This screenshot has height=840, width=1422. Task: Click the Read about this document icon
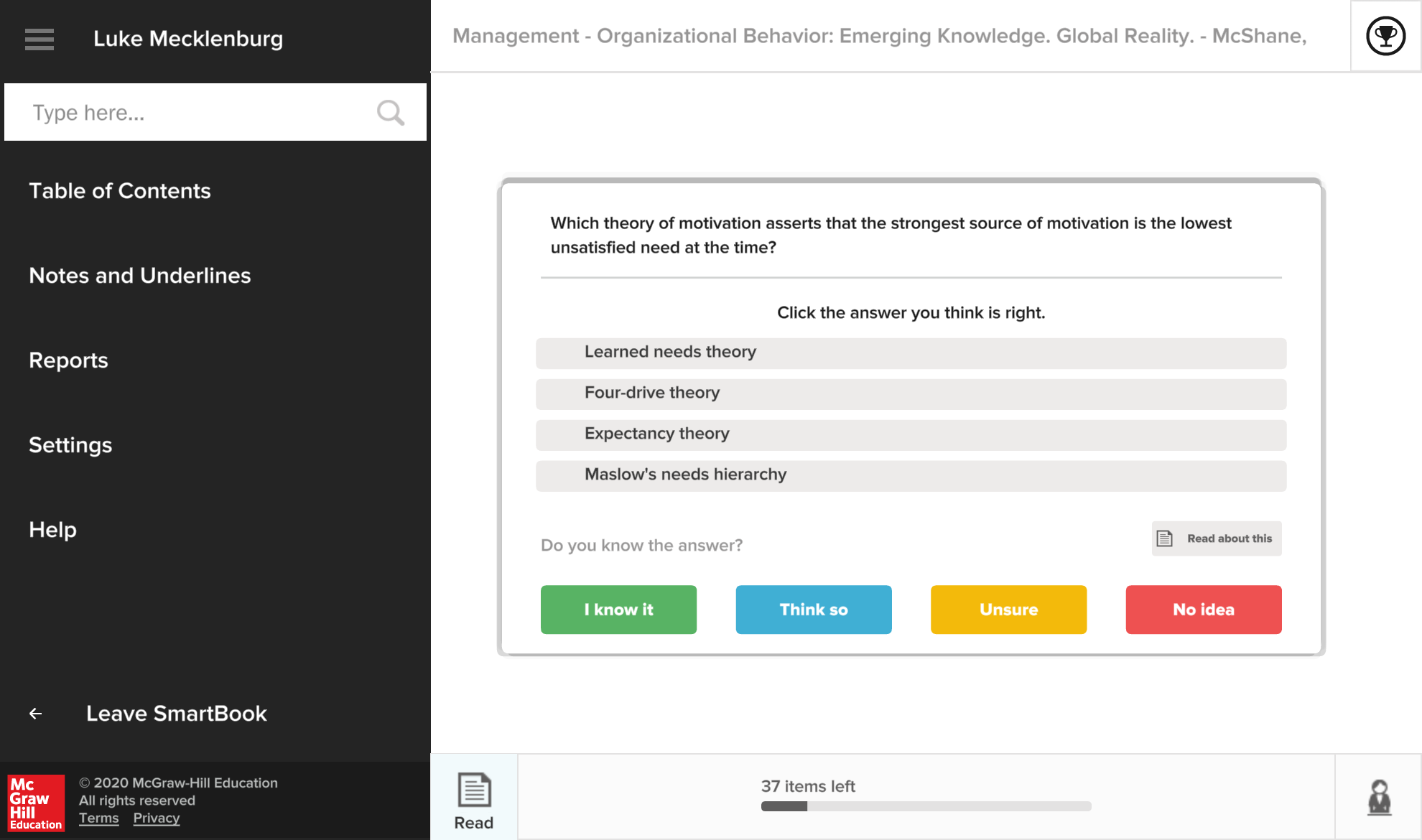pos(1165,538)
